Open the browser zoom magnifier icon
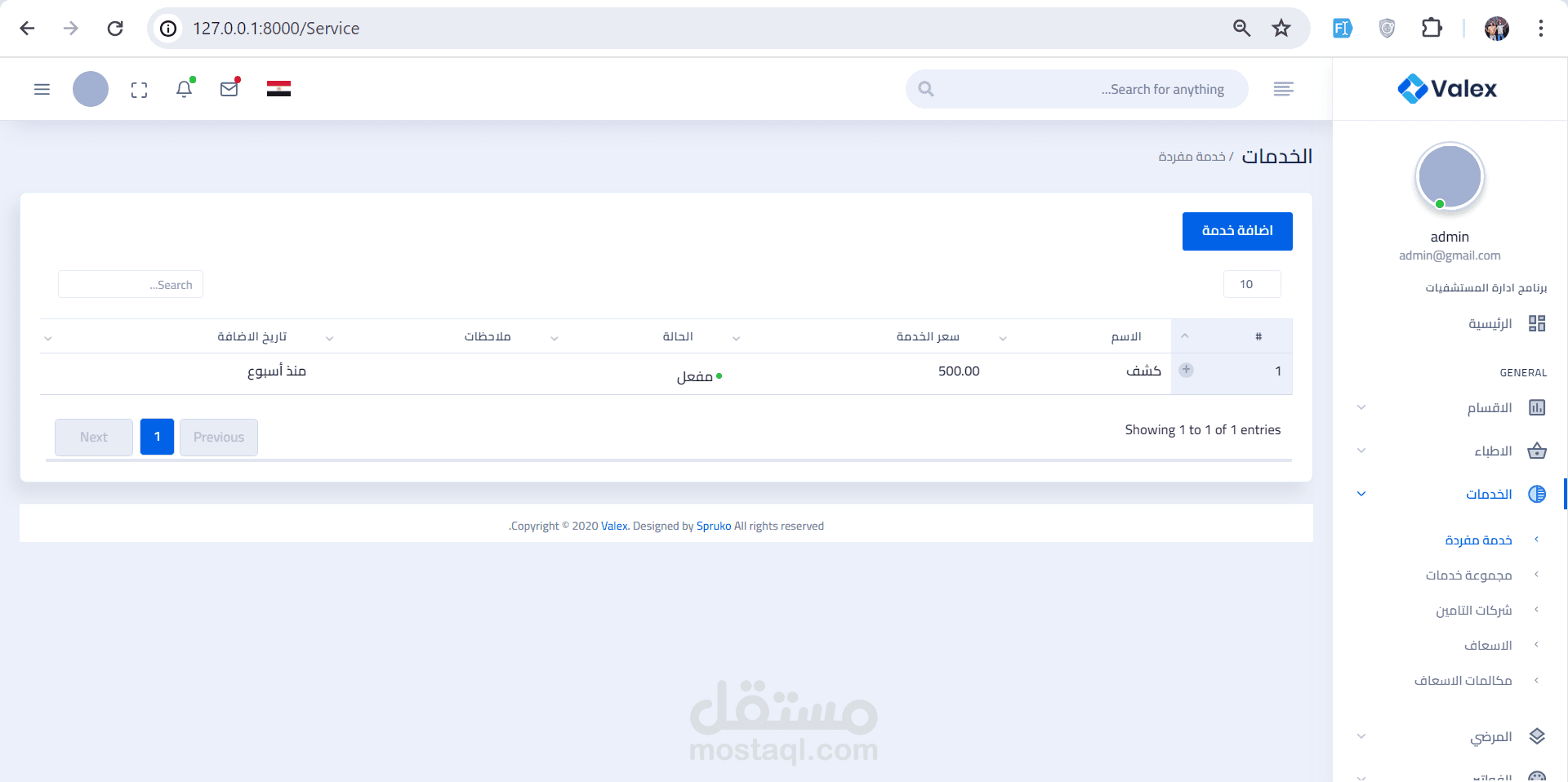 pyautogui.click(x=1241, y=29)
